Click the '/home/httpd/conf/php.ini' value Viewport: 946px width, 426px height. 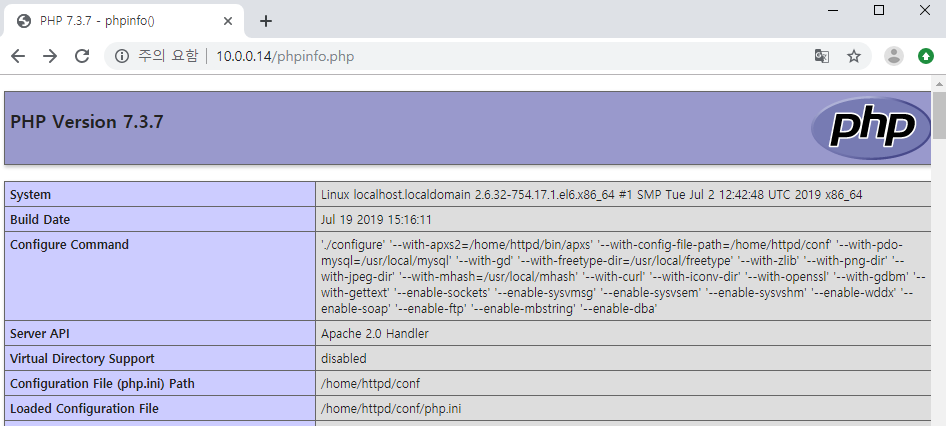point(391,409)
